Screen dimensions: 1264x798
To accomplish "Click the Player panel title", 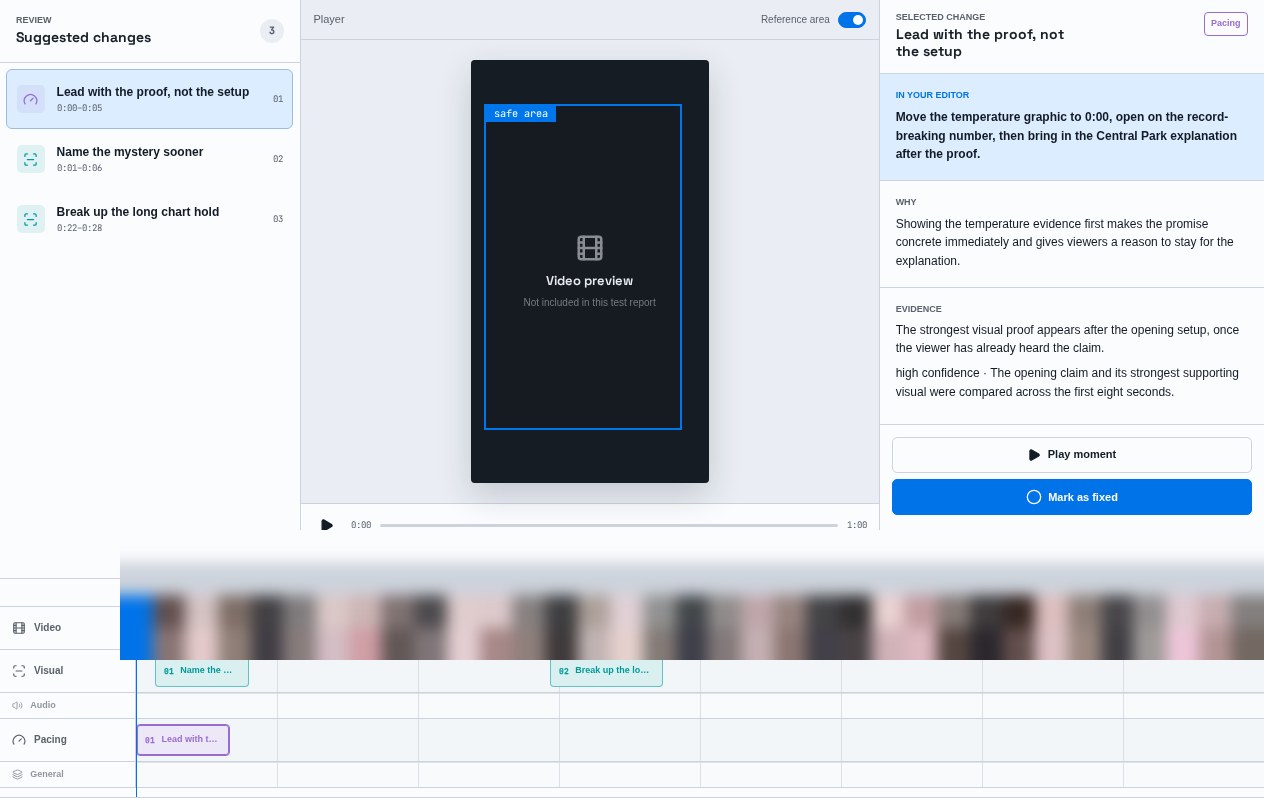I will [329, 20].
